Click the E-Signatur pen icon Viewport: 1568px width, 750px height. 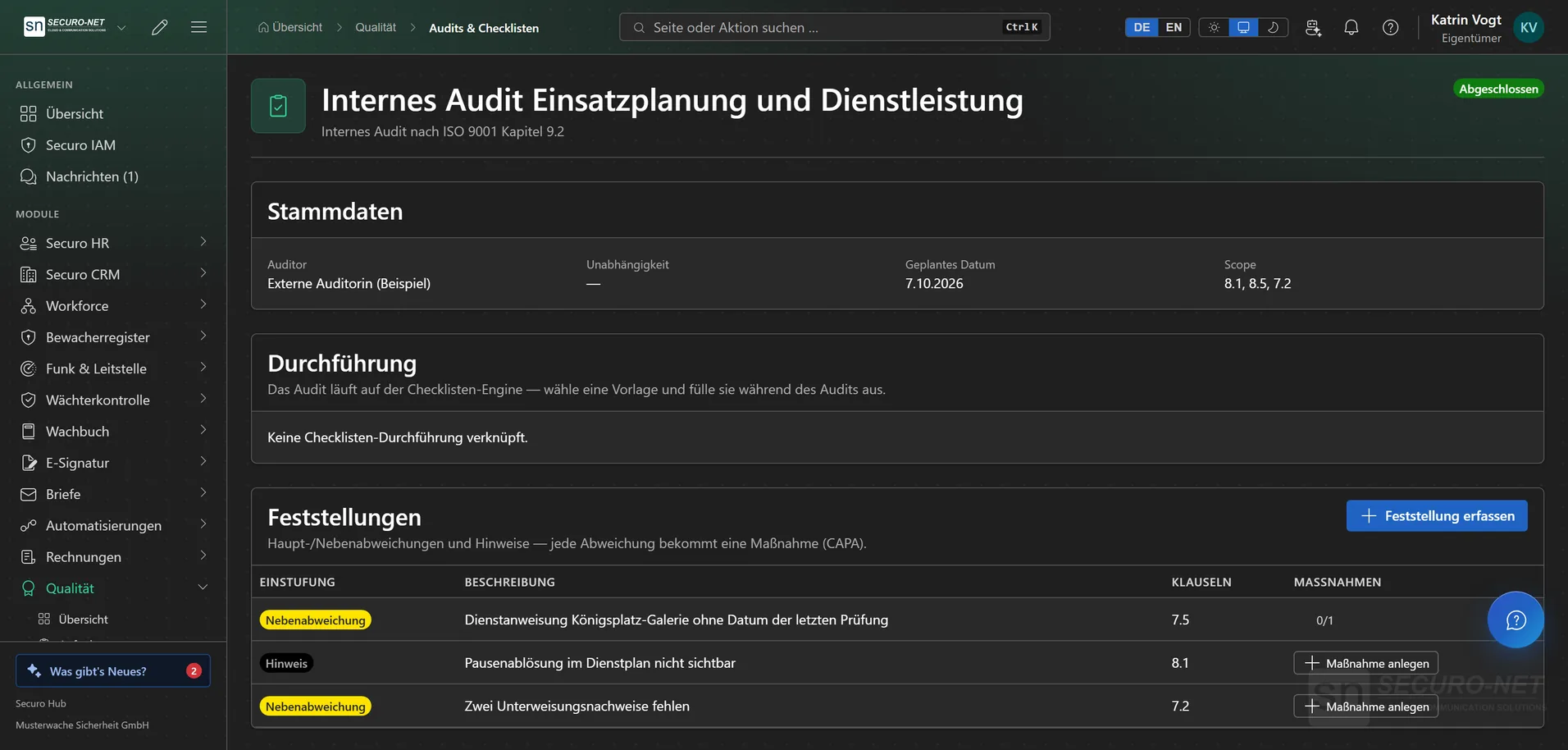click(x=29, y=463)
